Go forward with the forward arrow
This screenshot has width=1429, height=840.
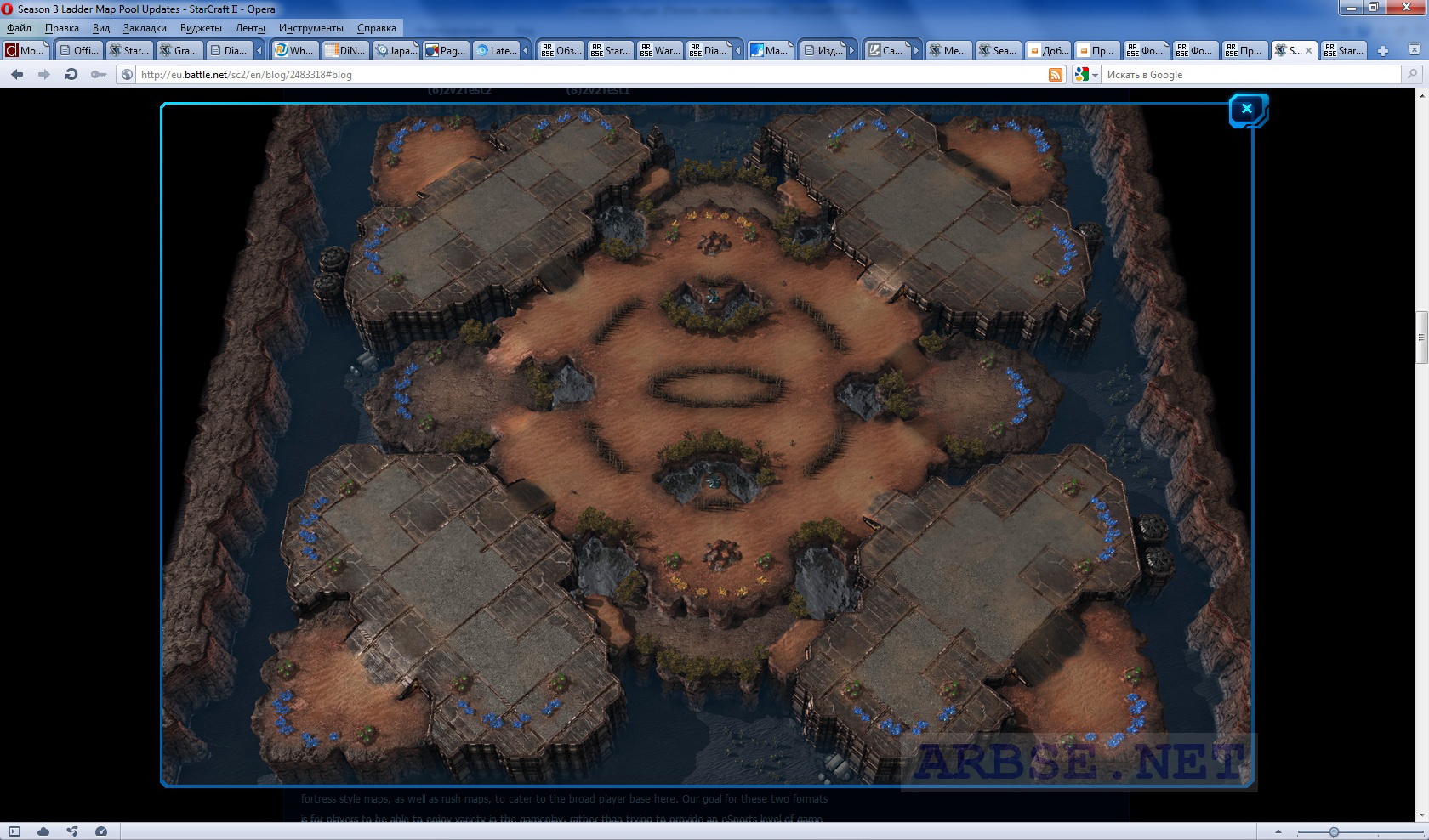pos(43,75)
